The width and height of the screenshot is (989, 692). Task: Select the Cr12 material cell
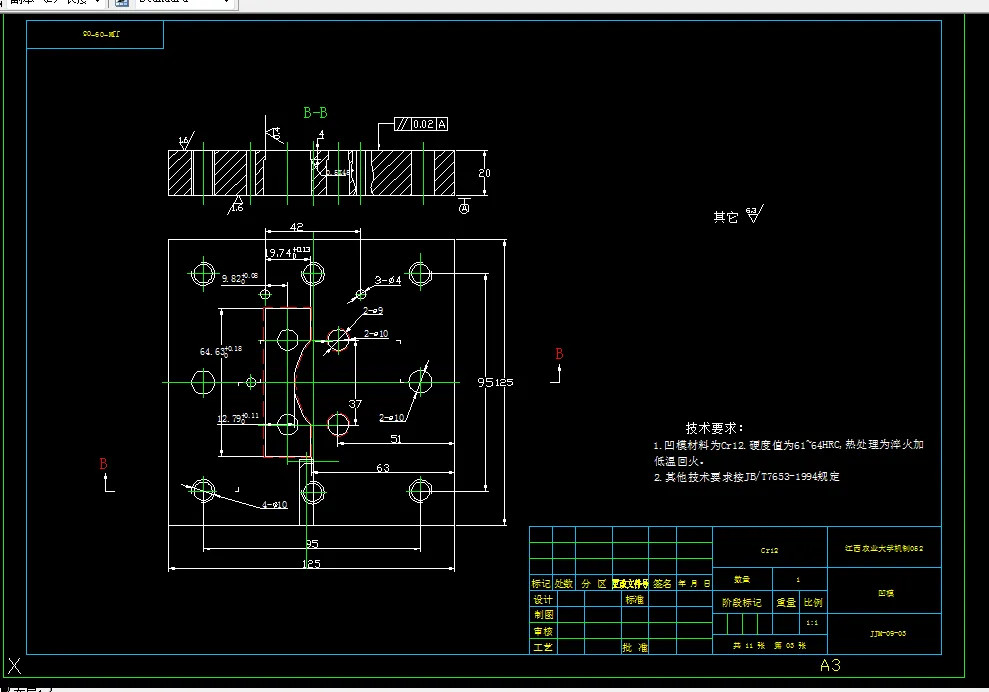tap(769, 550)
